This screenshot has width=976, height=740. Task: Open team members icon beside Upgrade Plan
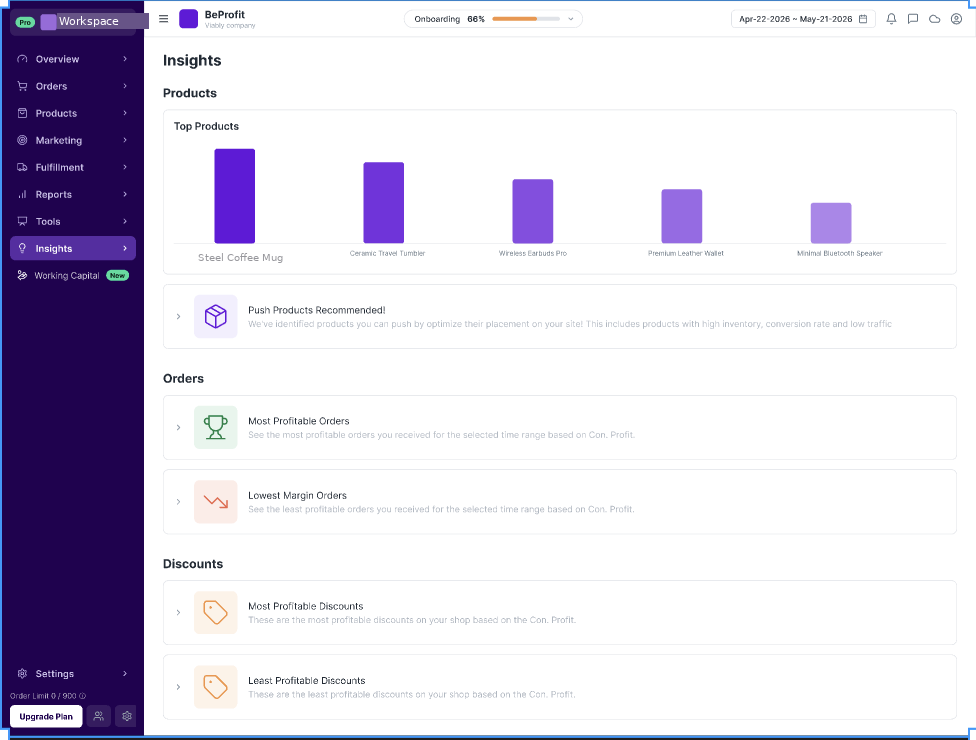click(98, 716)
